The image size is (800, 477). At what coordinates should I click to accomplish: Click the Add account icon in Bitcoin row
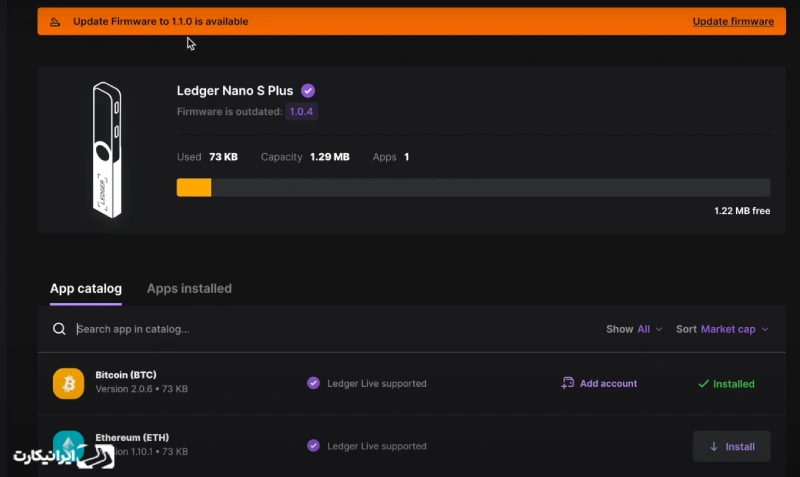[x=567, y=383]
